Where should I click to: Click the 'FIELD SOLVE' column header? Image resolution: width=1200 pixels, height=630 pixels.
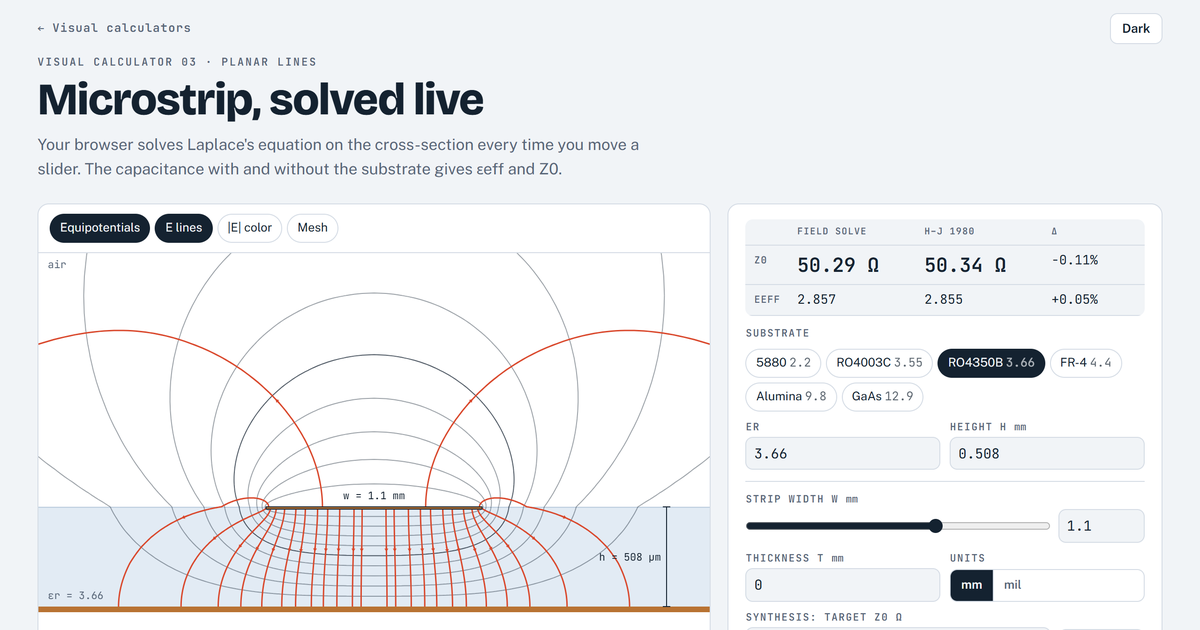[x=832, y=231]
